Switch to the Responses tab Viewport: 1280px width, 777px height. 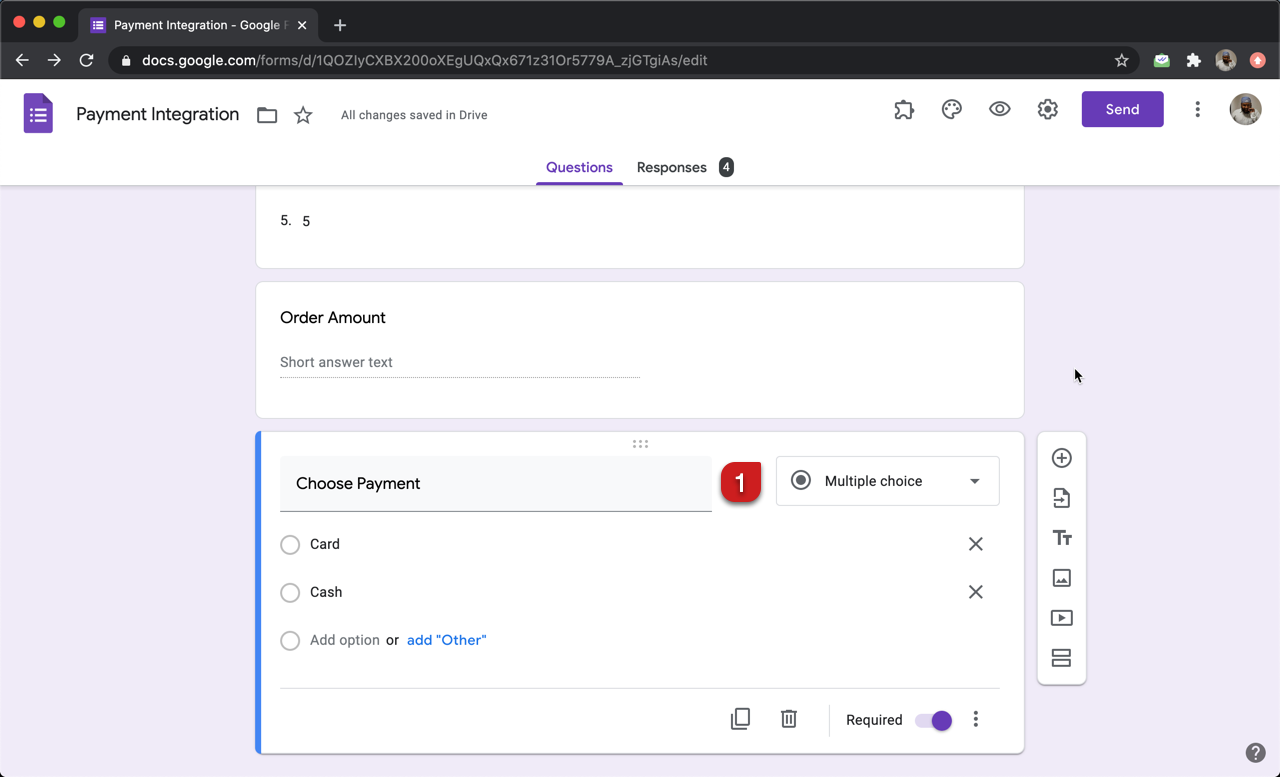(x=671, y=167)
